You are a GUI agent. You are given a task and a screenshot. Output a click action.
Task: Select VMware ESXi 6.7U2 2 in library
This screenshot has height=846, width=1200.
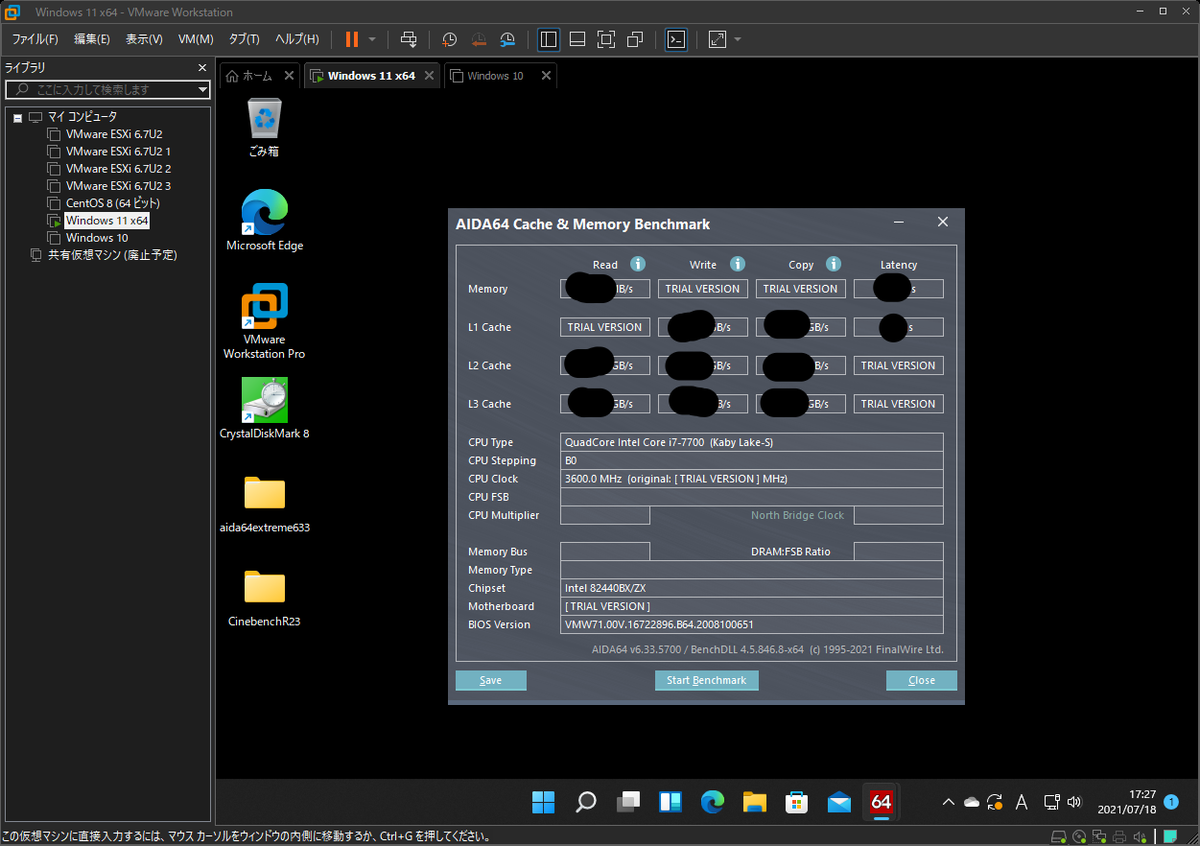point(118,168)
